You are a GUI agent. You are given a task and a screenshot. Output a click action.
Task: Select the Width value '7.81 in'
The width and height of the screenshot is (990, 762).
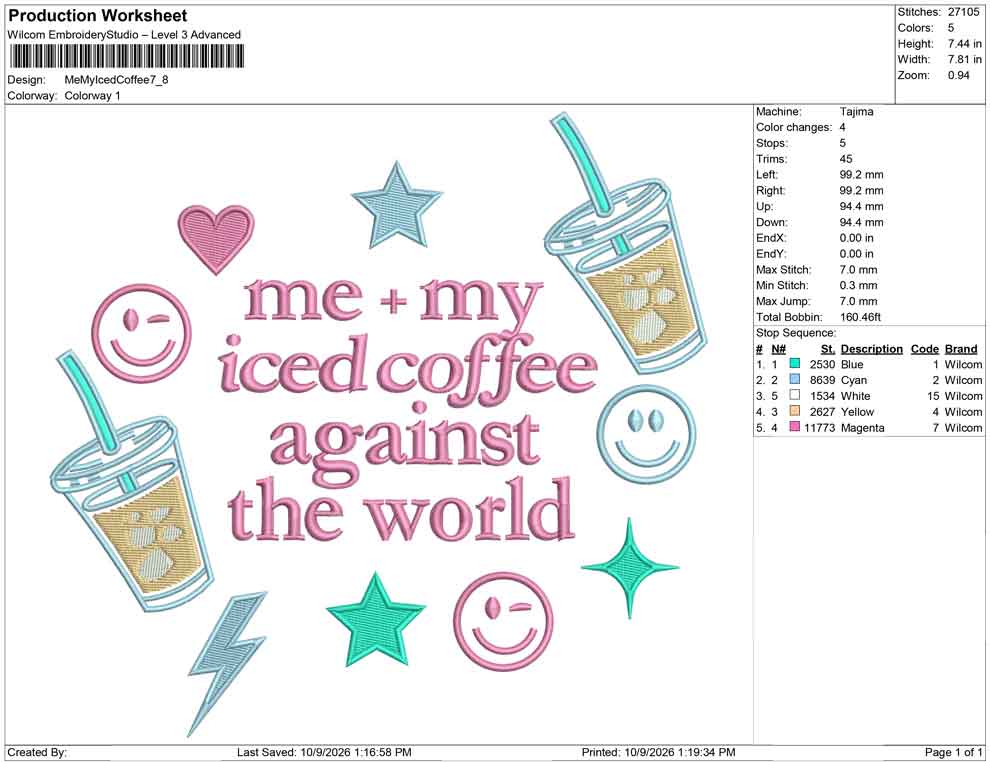point(965,59)
